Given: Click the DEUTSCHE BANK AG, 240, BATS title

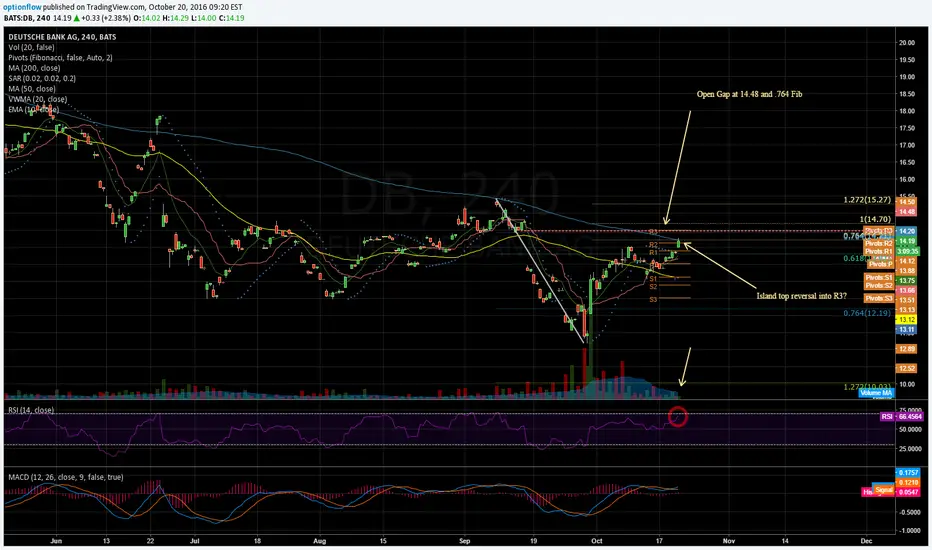Looking at the screenshot, I should tap(62, 37).
